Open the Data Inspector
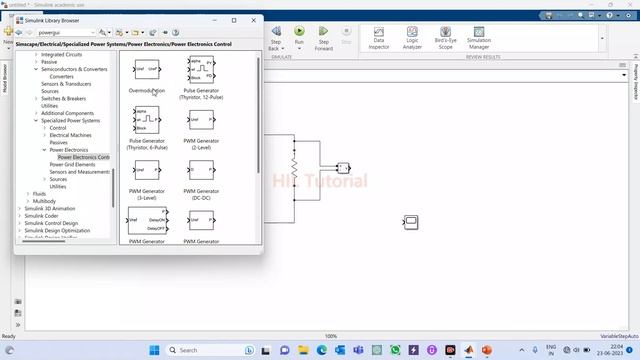Viewport: 640px width, 360px height. pos(379,38)
